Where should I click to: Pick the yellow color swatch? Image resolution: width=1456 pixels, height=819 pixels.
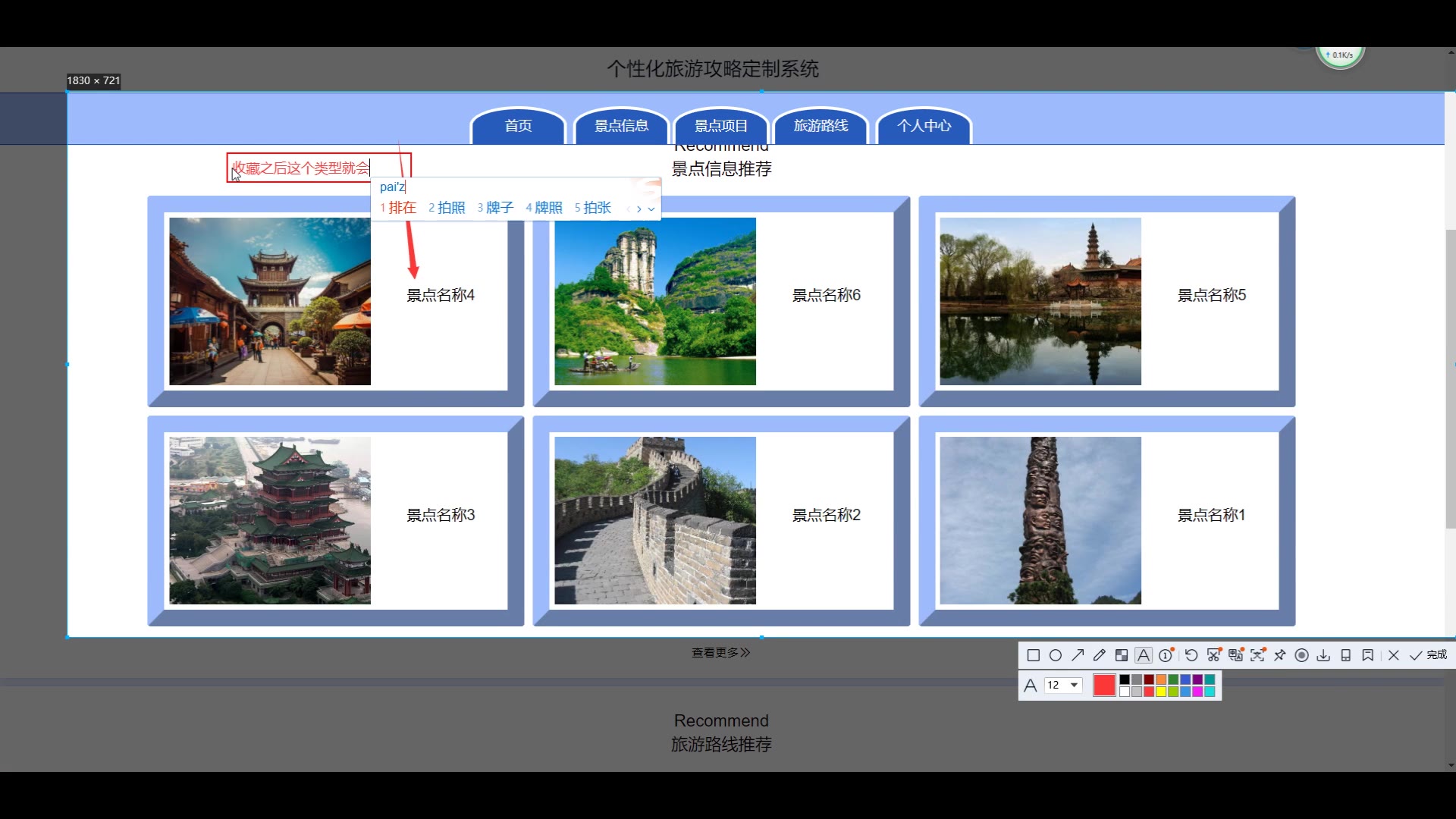(1161, 692)
